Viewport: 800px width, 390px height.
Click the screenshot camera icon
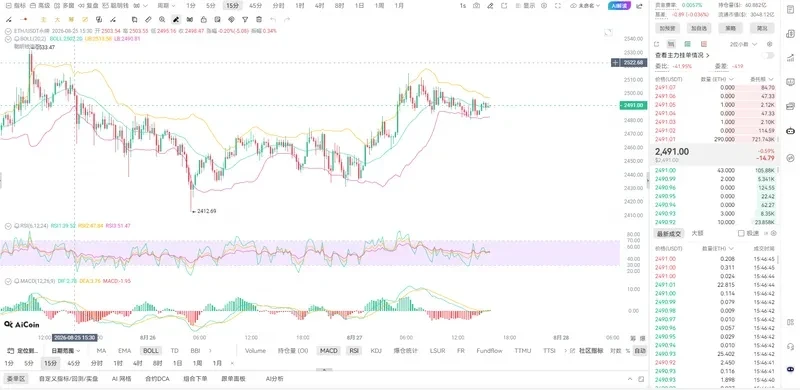coord(476,6)
